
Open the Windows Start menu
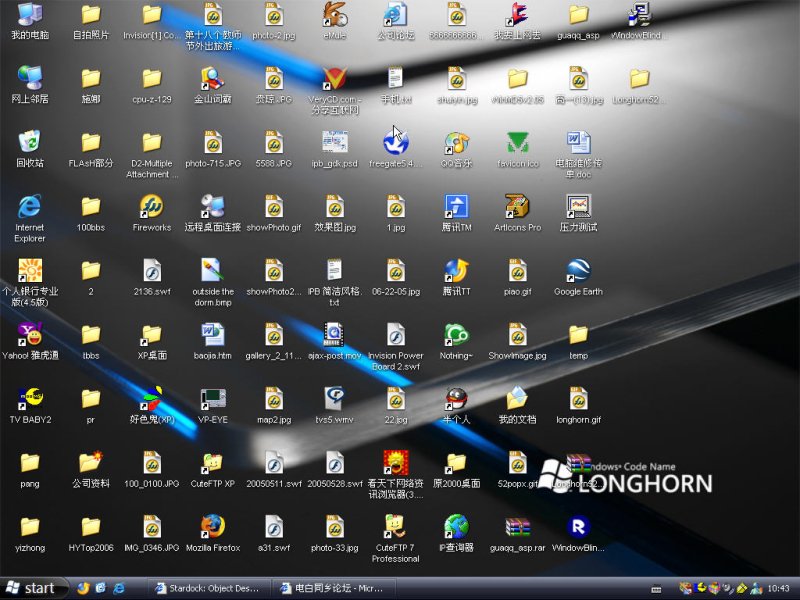point(30,588)
